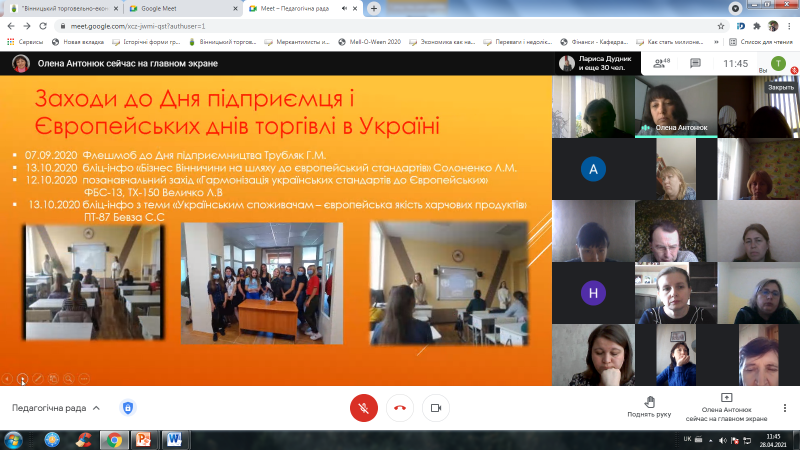The width and height of the screenshot is (800, 450).
Task: Click the zoom magnifier on slide controls
Action: (68, 379)
